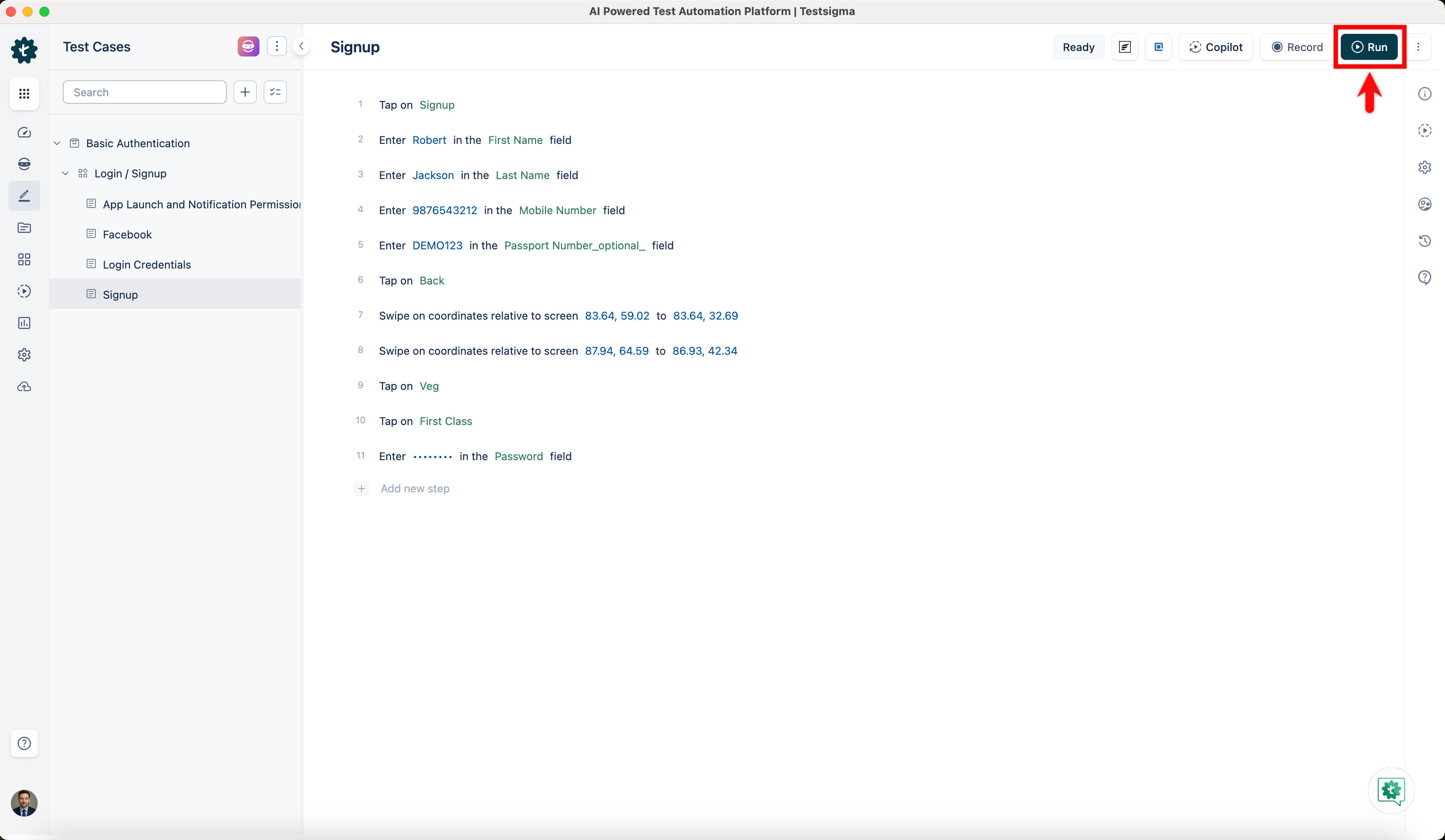This screenshot has width=1445, height=840.
Task: Select the Facebook test case
Action: point(127,235)
